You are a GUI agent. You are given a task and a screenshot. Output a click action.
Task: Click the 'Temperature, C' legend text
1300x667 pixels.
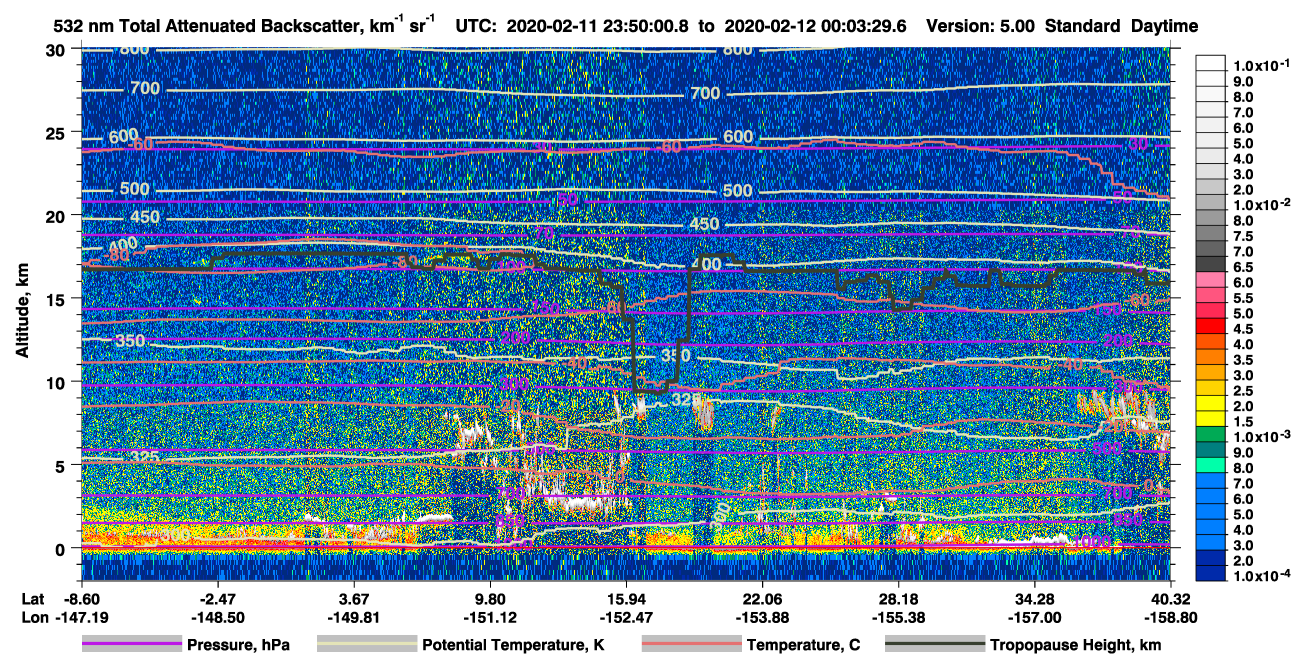tap(803, 645)
